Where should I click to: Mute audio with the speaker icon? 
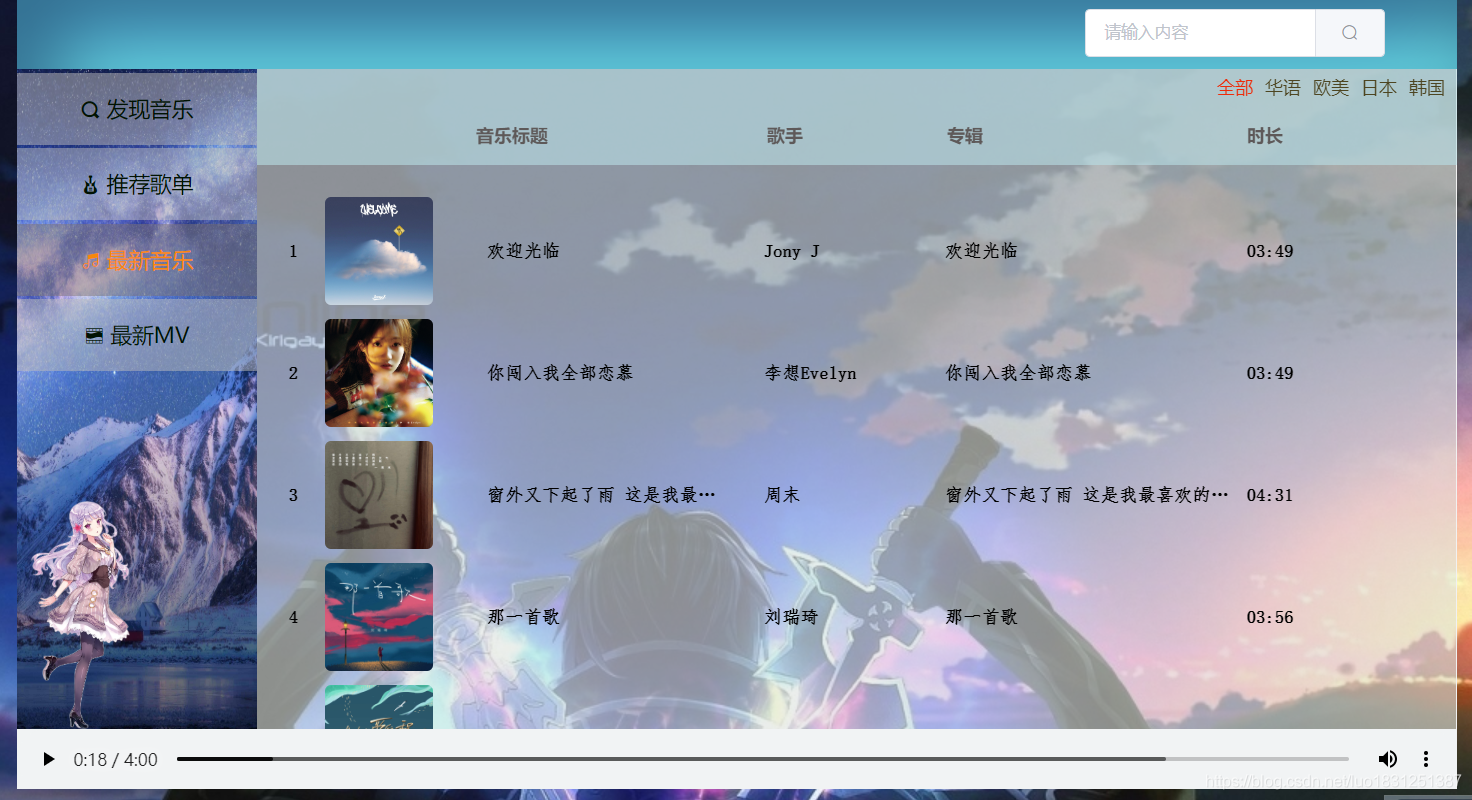(x=1388, y=759)
